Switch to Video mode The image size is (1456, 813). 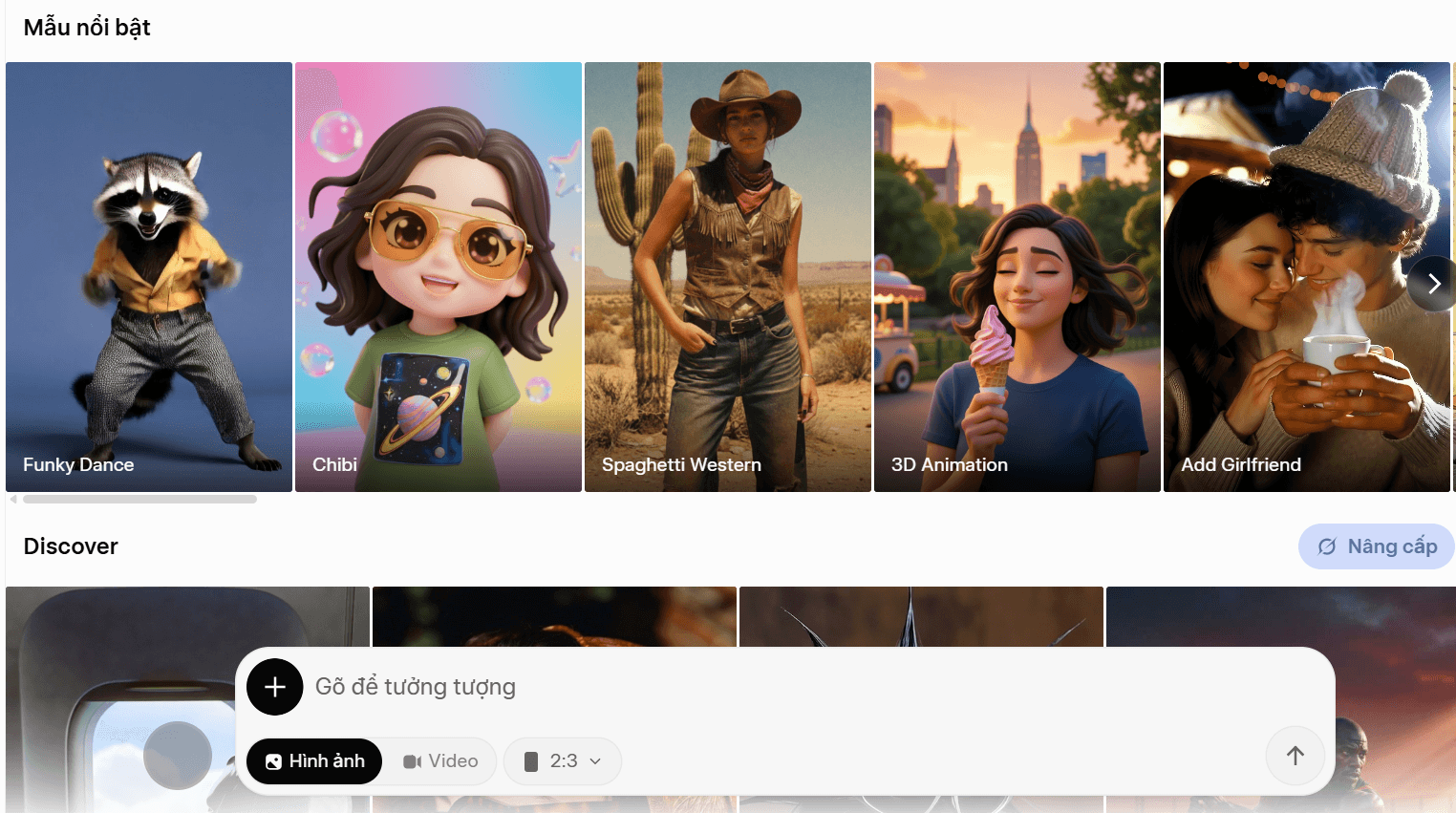440,761
